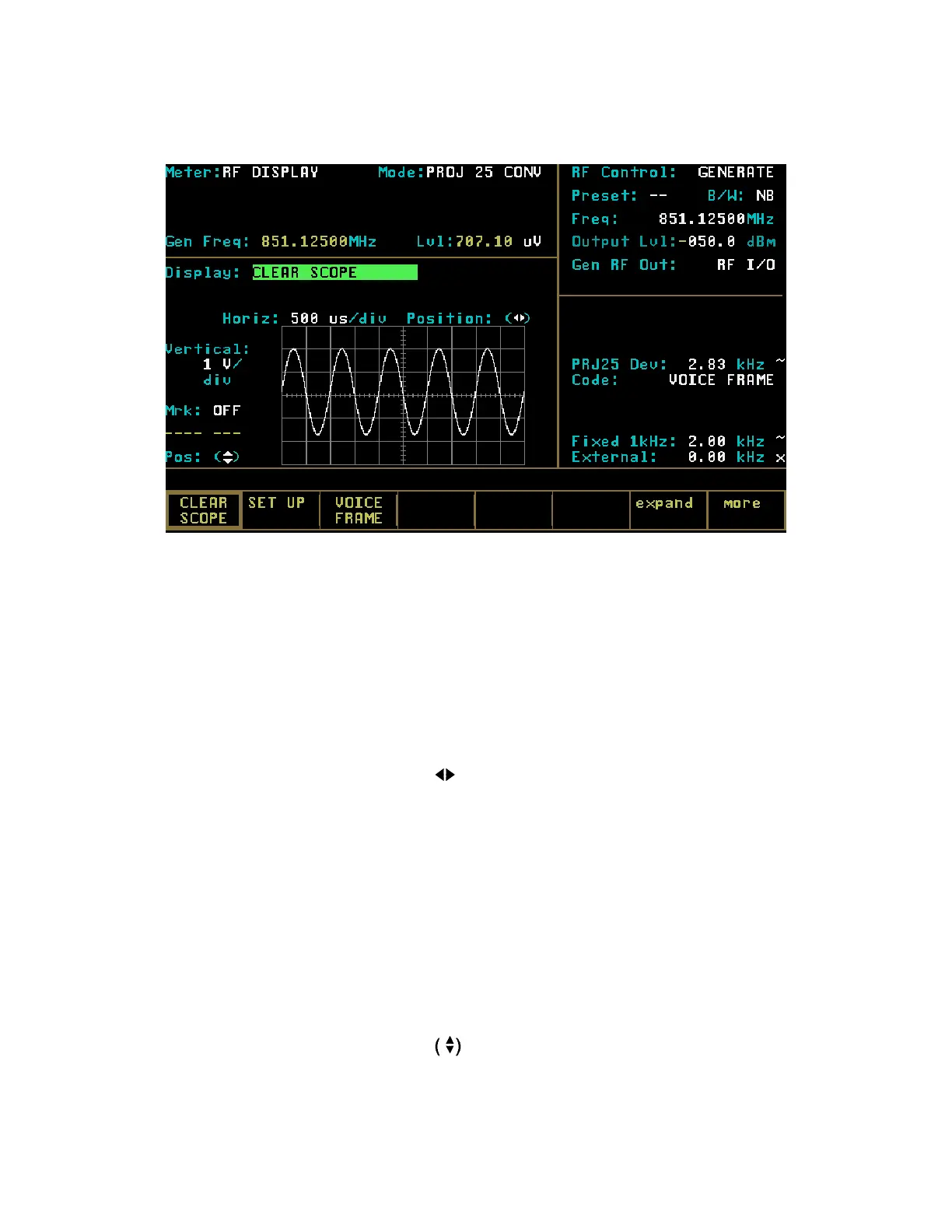
Task: Open the more softkey options
Action: (745, 510)
